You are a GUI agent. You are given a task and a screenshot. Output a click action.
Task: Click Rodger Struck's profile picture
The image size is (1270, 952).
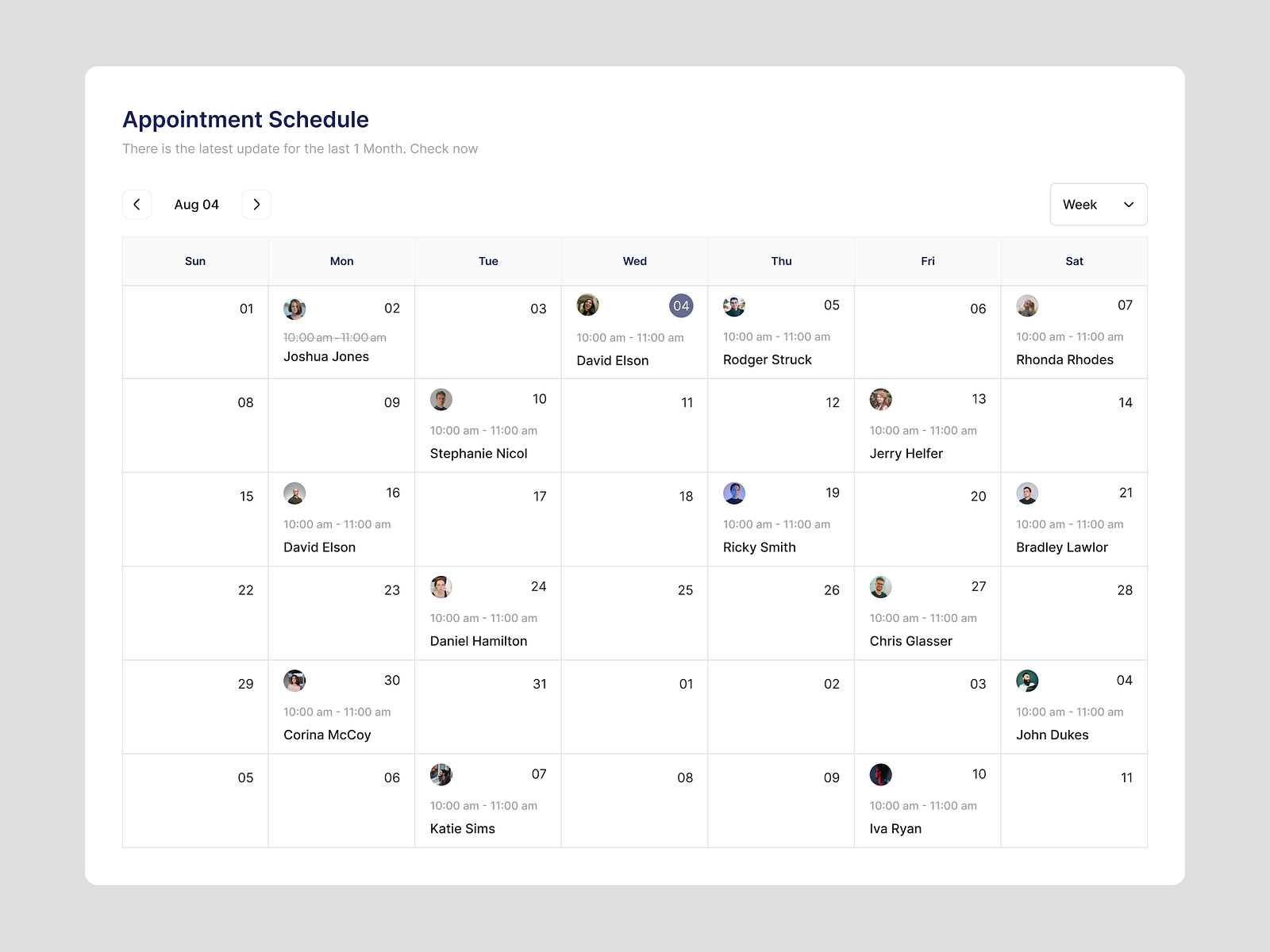click(x=735, y=305)
